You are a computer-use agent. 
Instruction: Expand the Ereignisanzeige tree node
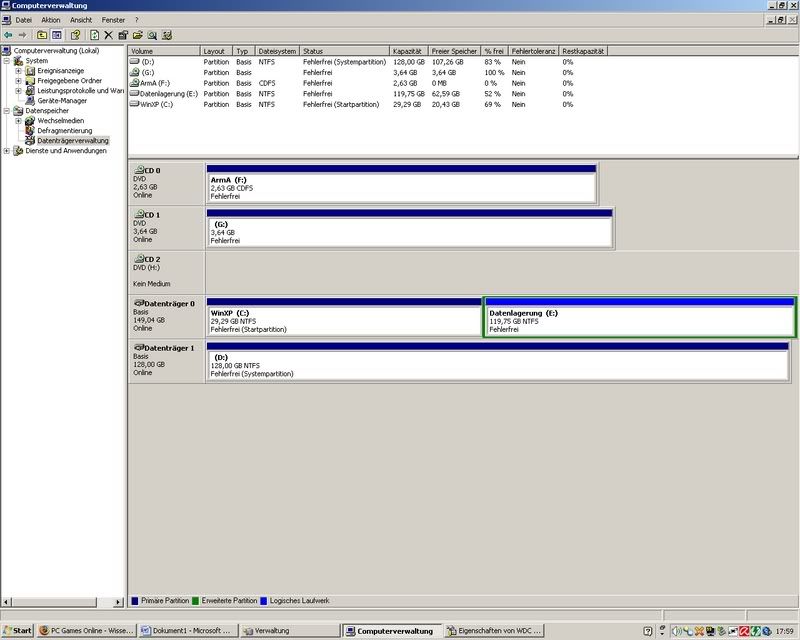click(x=18, y=71)
